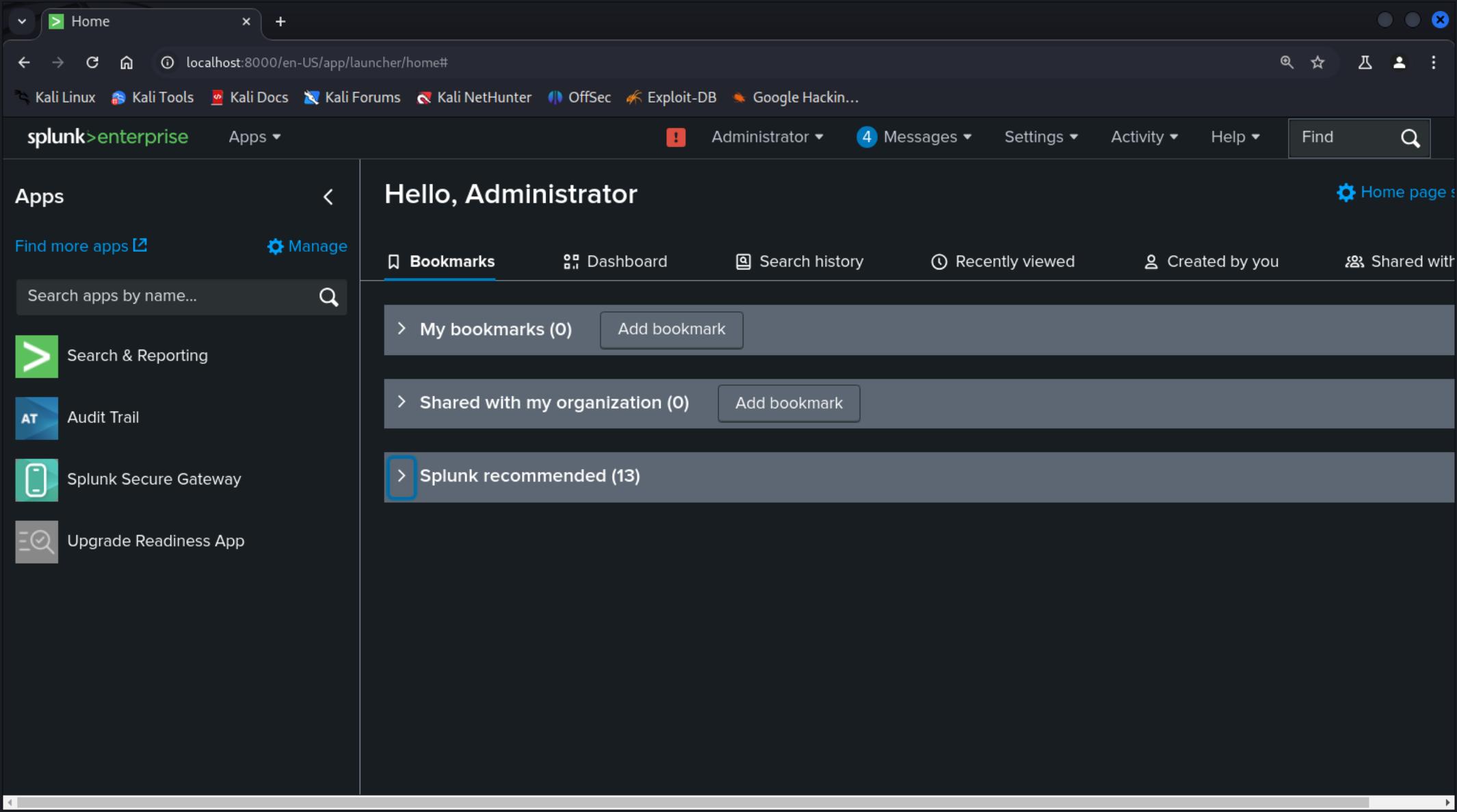Viewport: 1457px width, 812px height.
Task: View site information icon in address bar
Action: coord(167,62)
